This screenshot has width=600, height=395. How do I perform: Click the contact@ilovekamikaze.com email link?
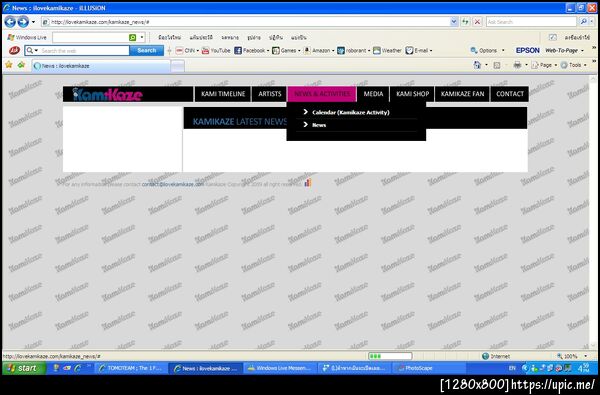[173, 184]
